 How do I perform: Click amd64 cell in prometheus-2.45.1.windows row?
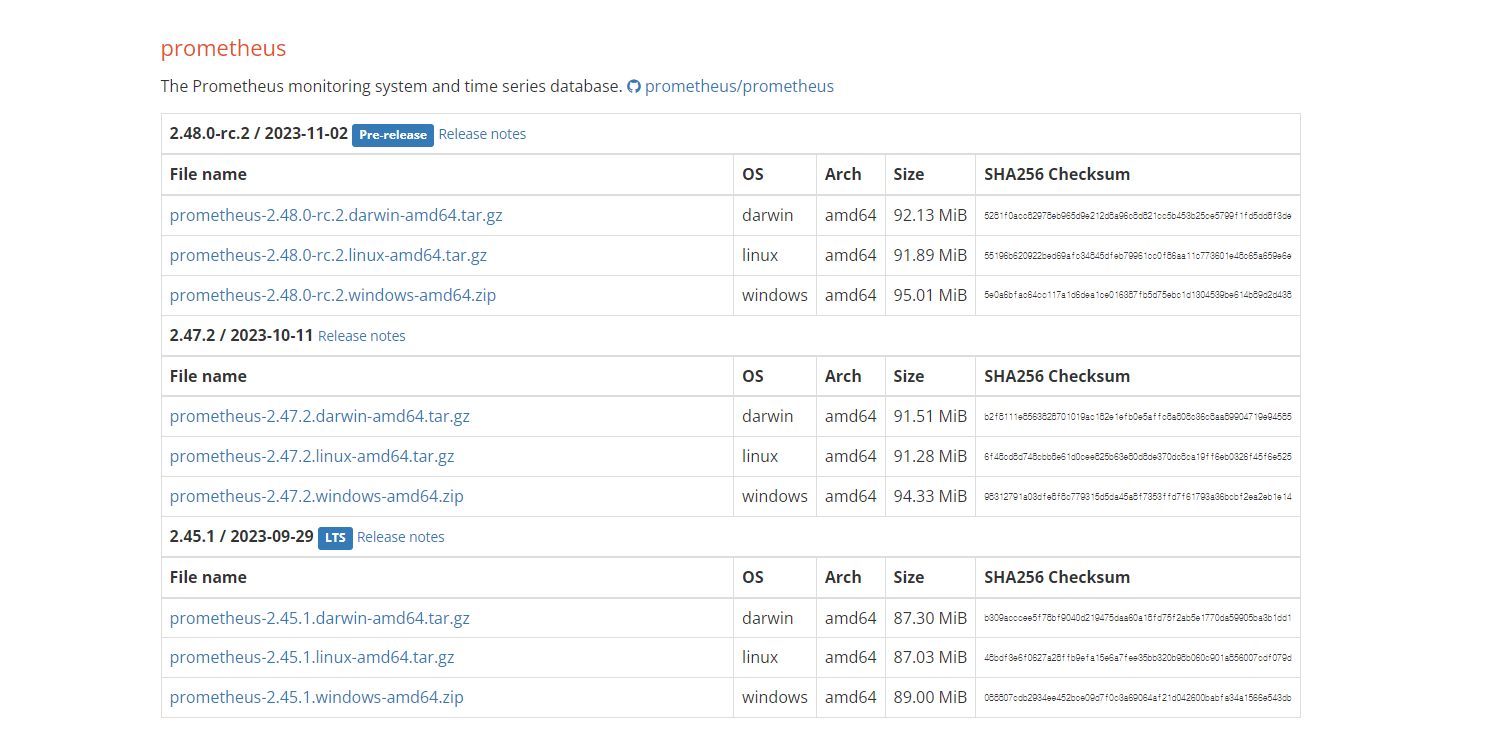(x=851, y=697)
